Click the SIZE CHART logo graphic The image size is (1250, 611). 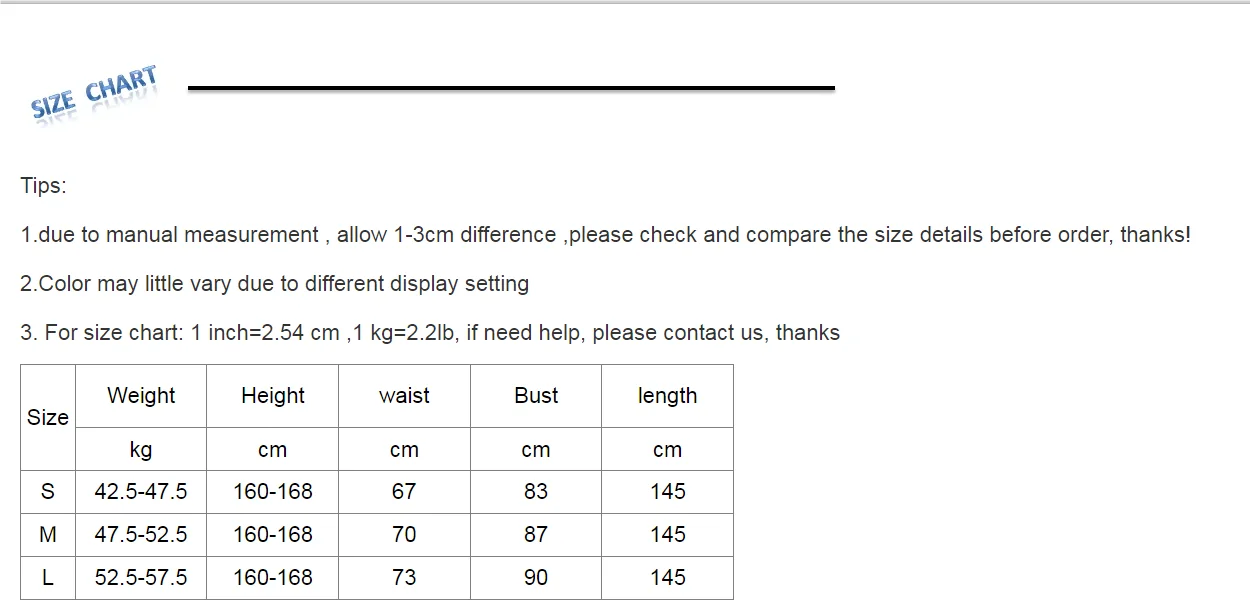click(x=95, y=93)
